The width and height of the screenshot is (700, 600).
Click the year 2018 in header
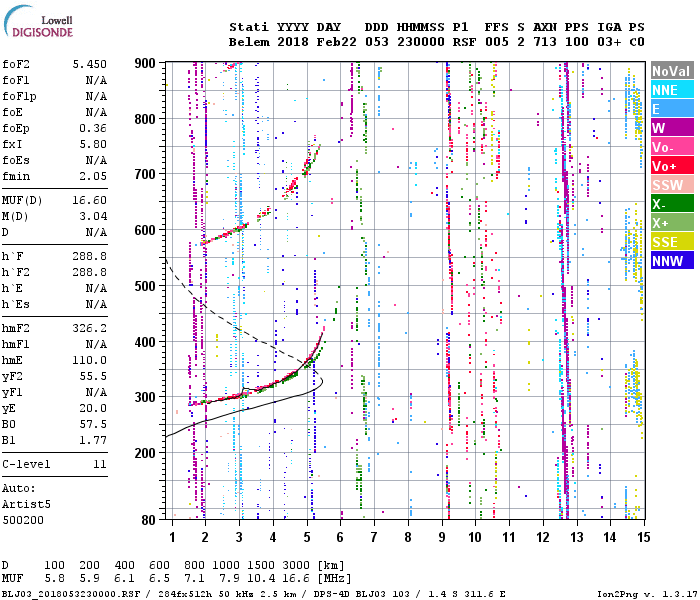point(293,42)
